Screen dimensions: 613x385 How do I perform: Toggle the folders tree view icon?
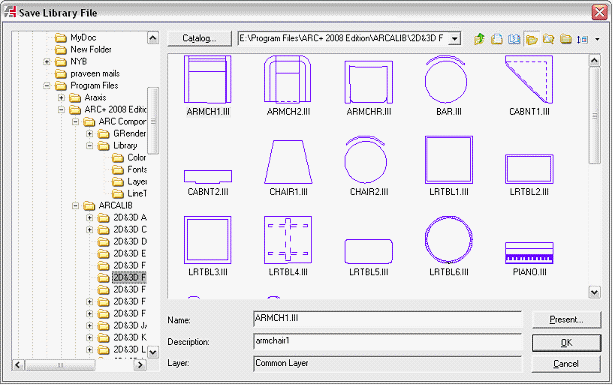click(531, 39)
